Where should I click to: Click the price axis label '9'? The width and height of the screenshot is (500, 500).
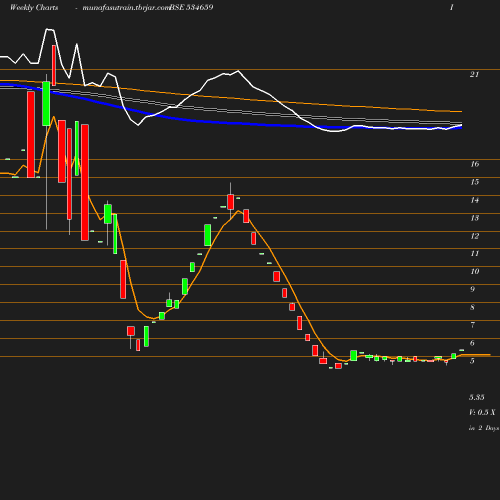tap(472, 289)
